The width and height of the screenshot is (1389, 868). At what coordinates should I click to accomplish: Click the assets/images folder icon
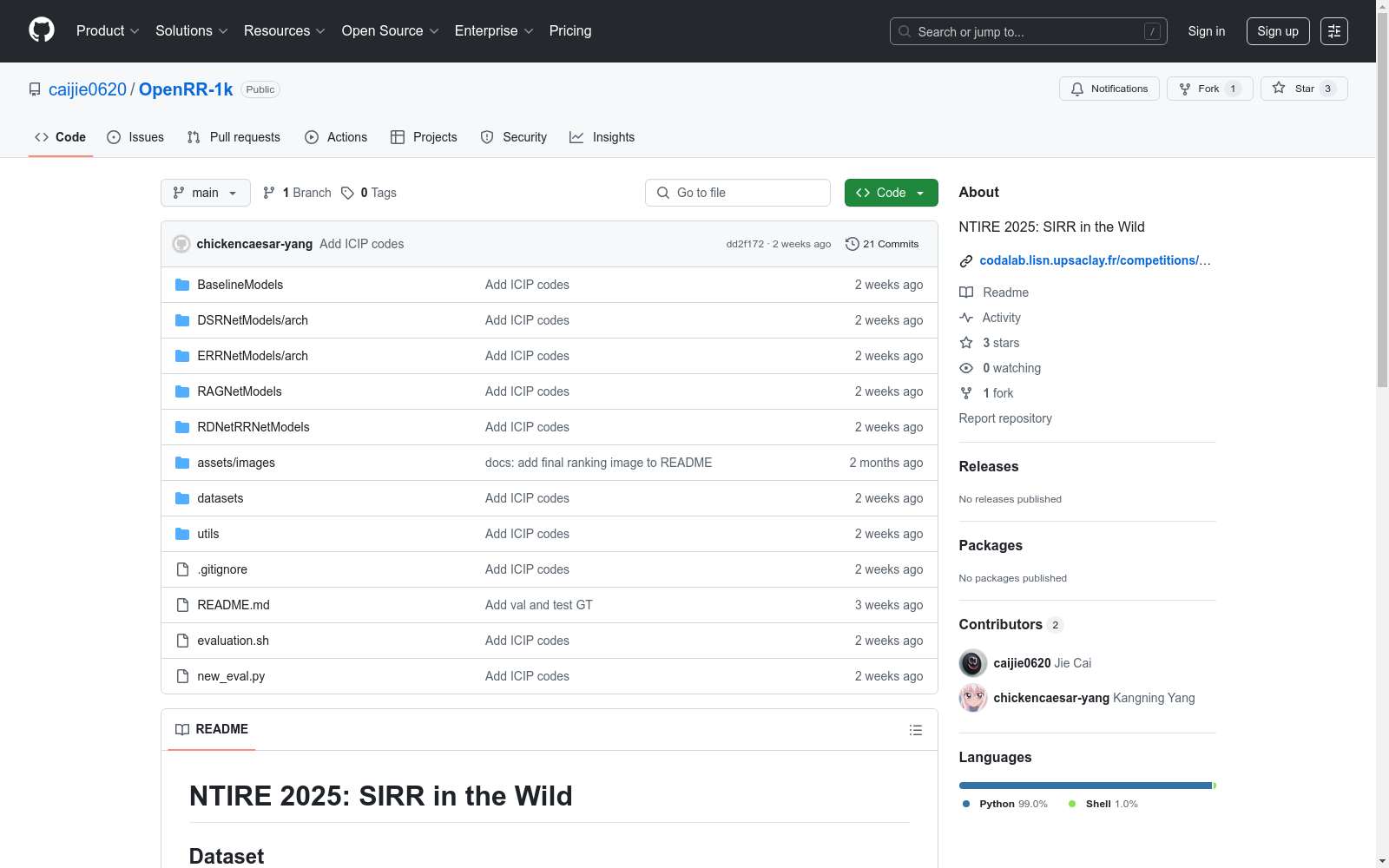[x=182, y=463]
